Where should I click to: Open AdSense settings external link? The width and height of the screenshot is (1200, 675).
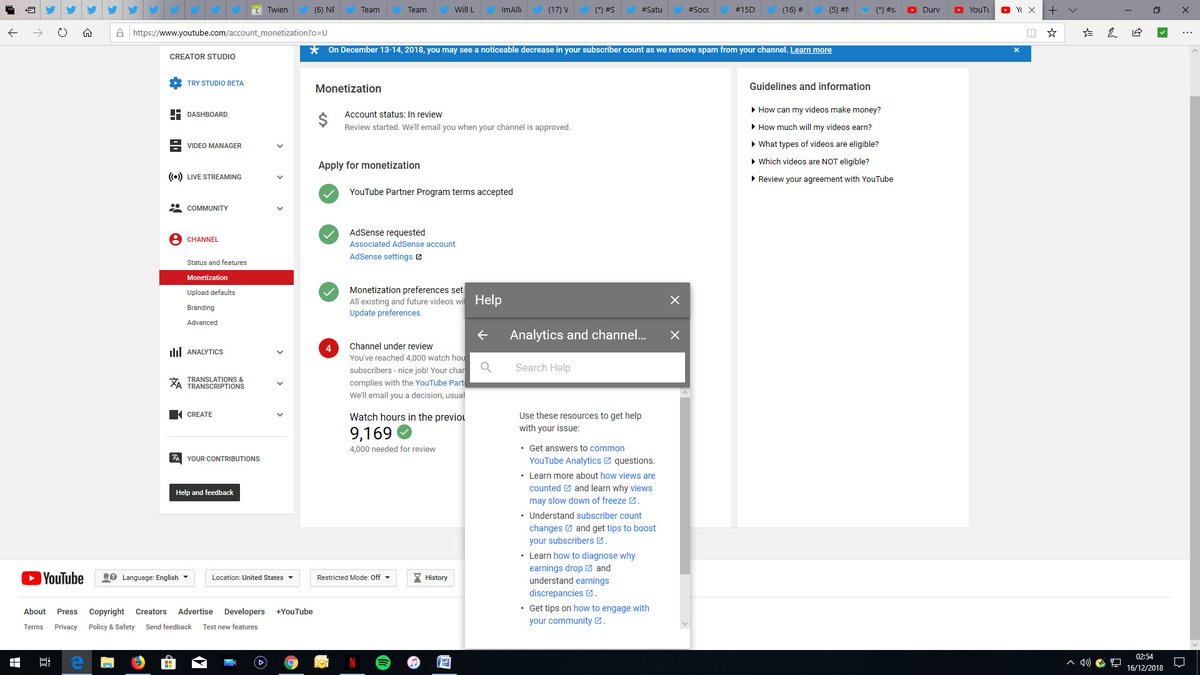pyautogui.click(x=385, y=257)
